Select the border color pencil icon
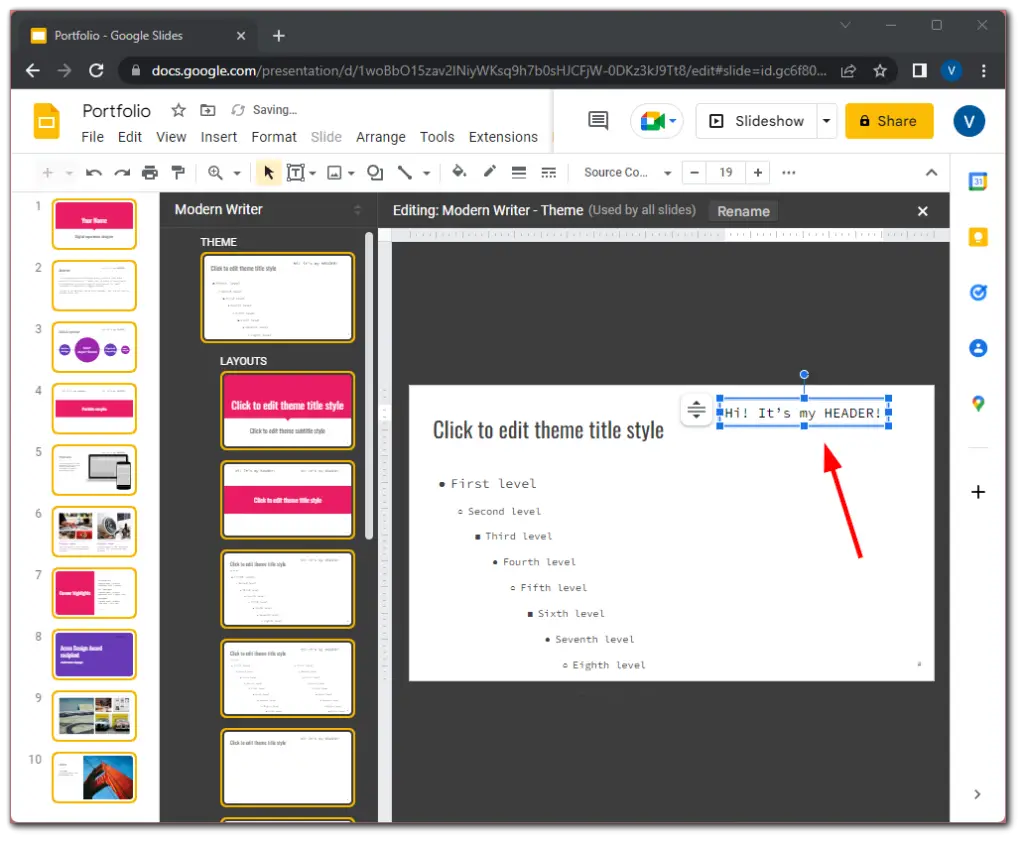 coord(488,172)
